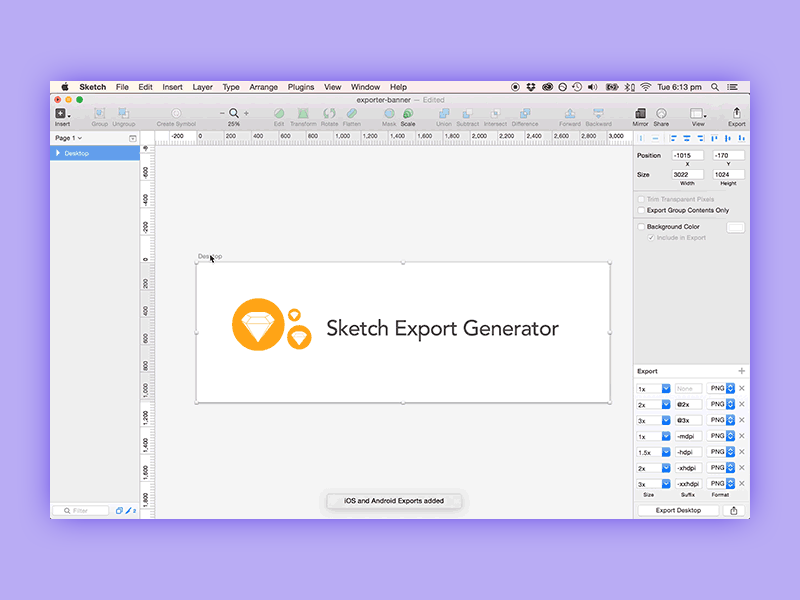Enable the Background Color checkbox
The width and height of the screenshot is (800, 600).
(641, 227)
